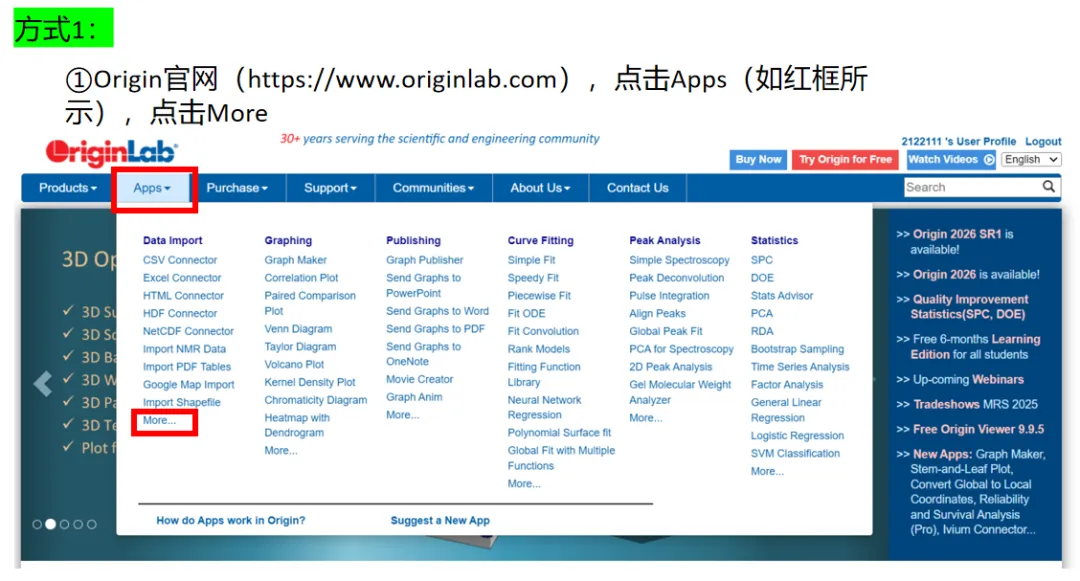Open Neural Network Regression app

coord(544,407)
